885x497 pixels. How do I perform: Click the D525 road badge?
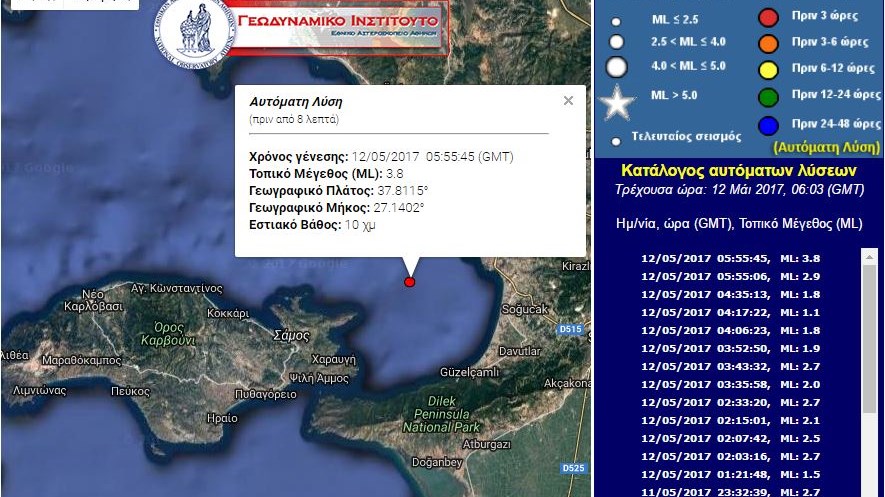pos(574,468)
